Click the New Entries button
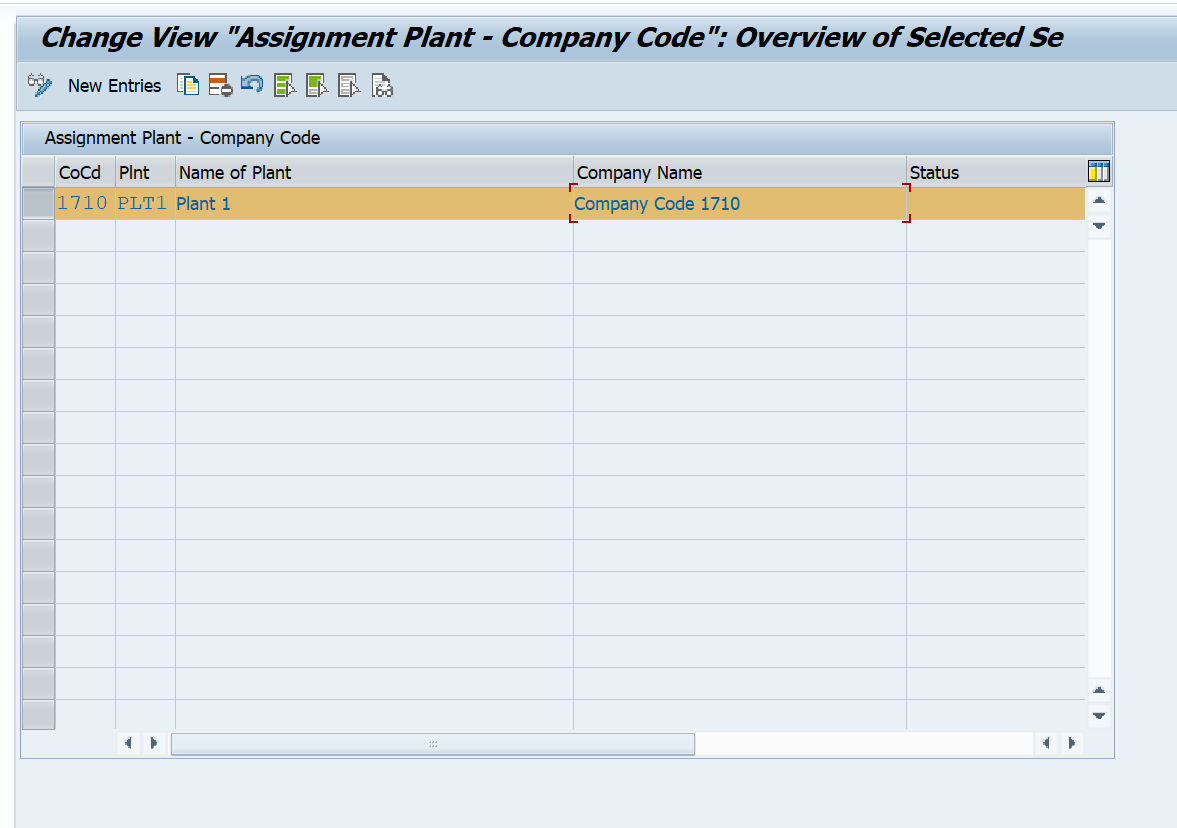The height and width of the screenshot is (828, 1177). click(x=114, y=86)
